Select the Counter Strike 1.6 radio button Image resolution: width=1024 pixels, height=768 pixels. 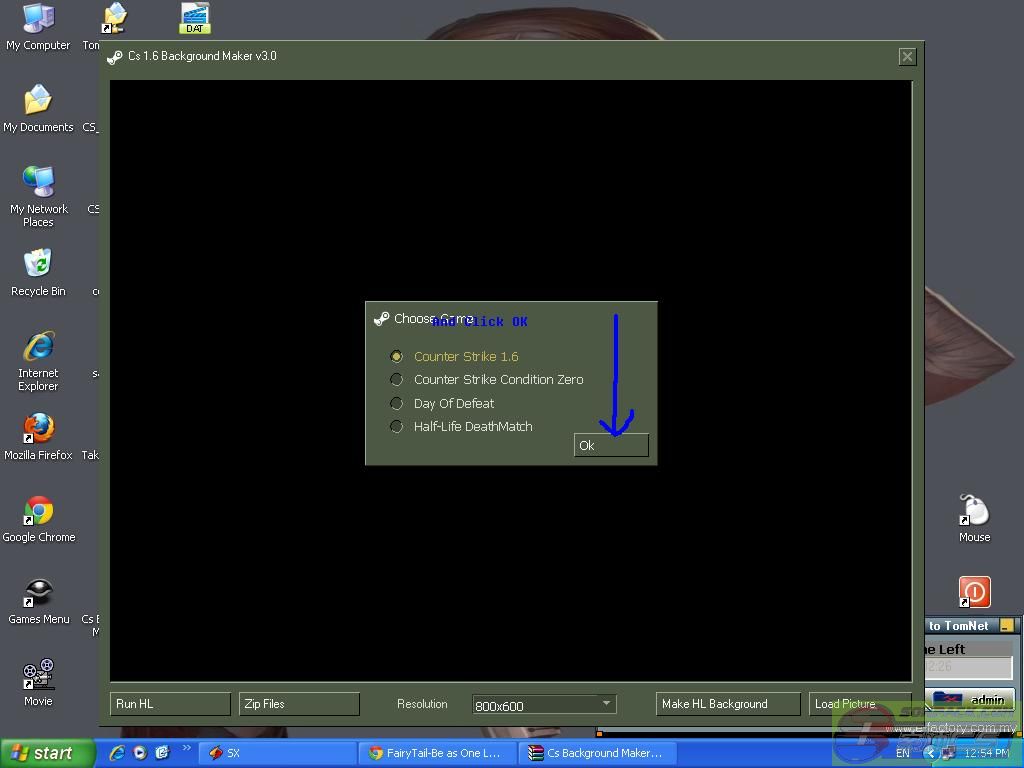point(397,356)
